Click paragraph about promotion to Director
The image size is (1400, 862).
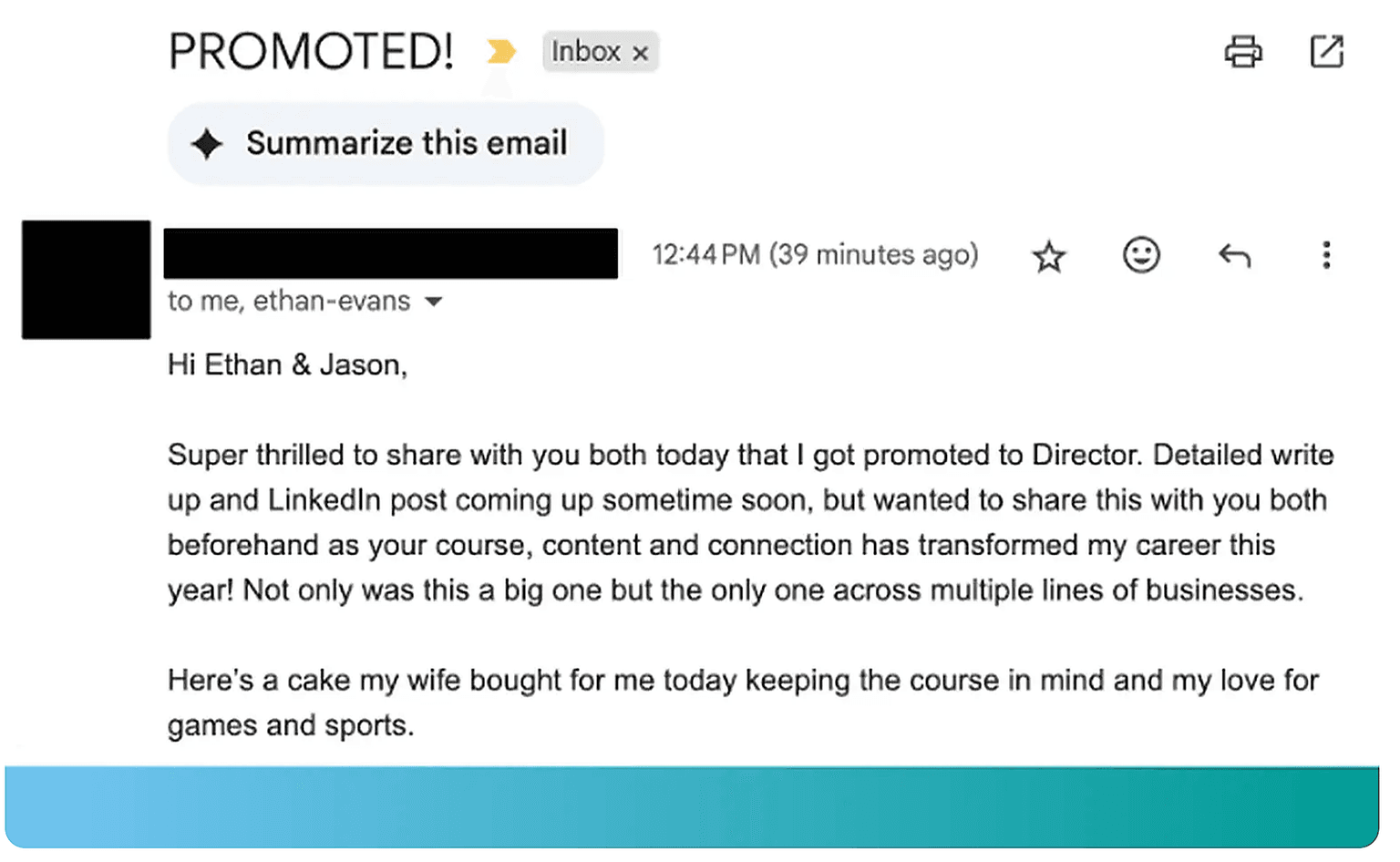coord(749,522)
